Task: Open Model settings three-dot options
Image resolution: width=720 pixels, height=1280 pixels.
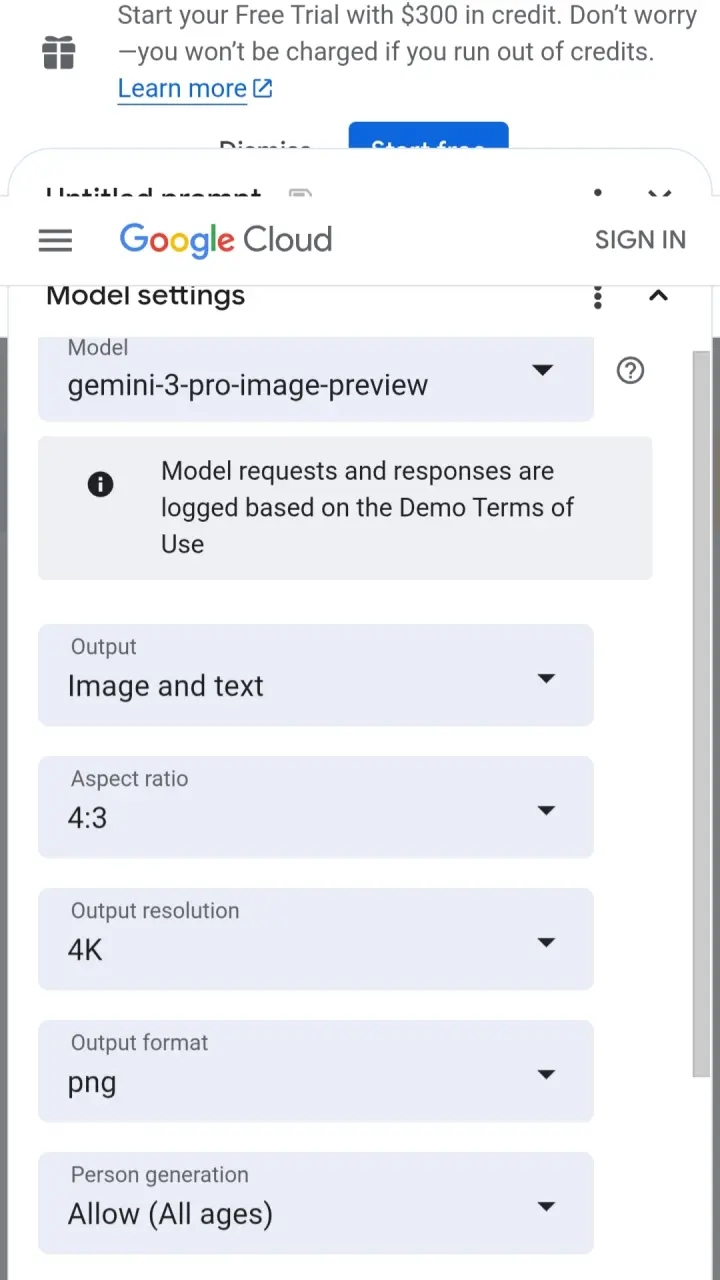Action: pos(598,296)
